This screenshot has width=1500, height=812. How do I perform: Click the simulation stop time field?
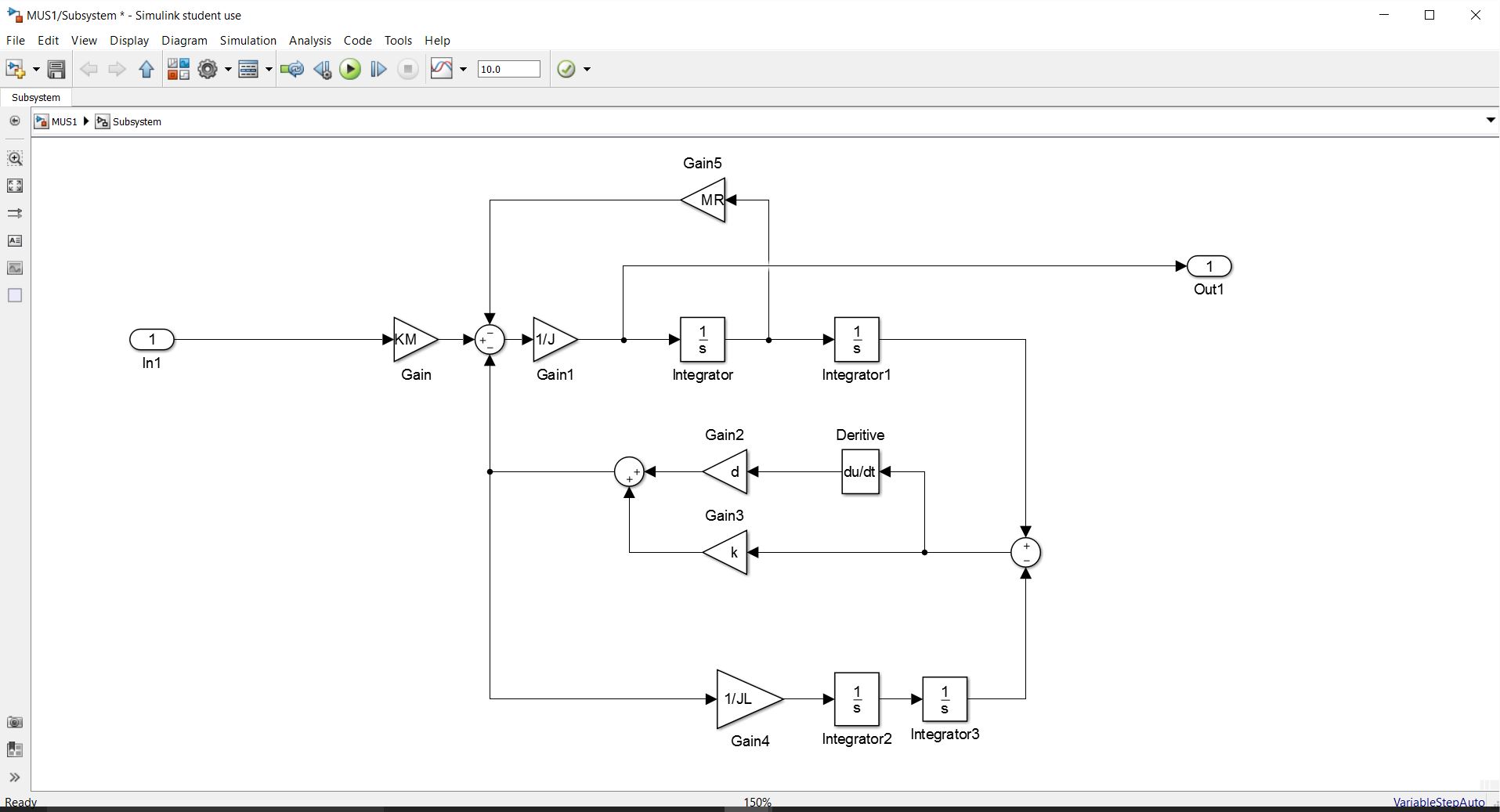pos(508,70)
